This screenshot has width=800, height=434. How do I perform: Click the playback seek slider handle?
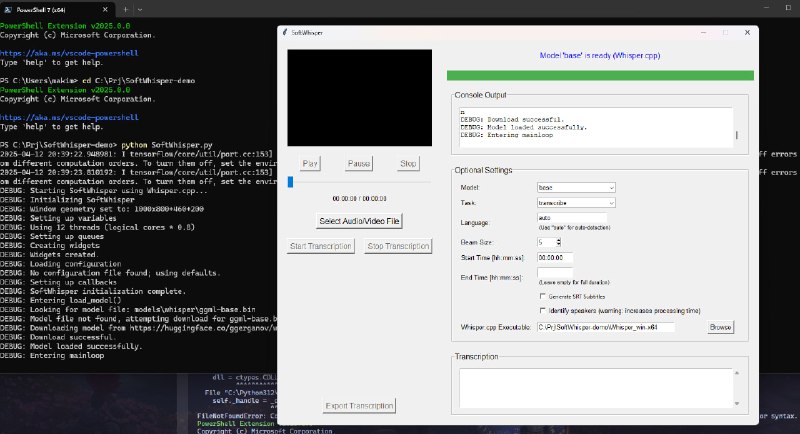(290, 181)
